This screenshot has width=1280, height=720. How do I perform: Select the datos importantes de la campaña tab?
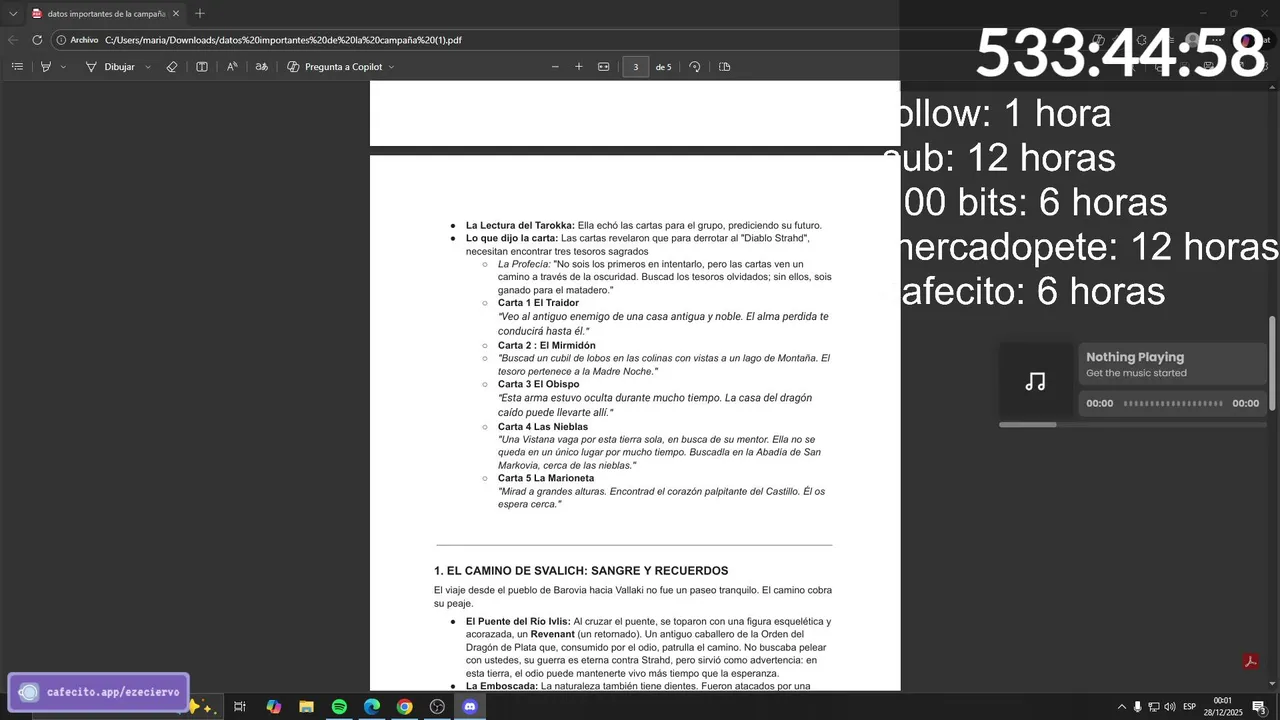(105, 14)
